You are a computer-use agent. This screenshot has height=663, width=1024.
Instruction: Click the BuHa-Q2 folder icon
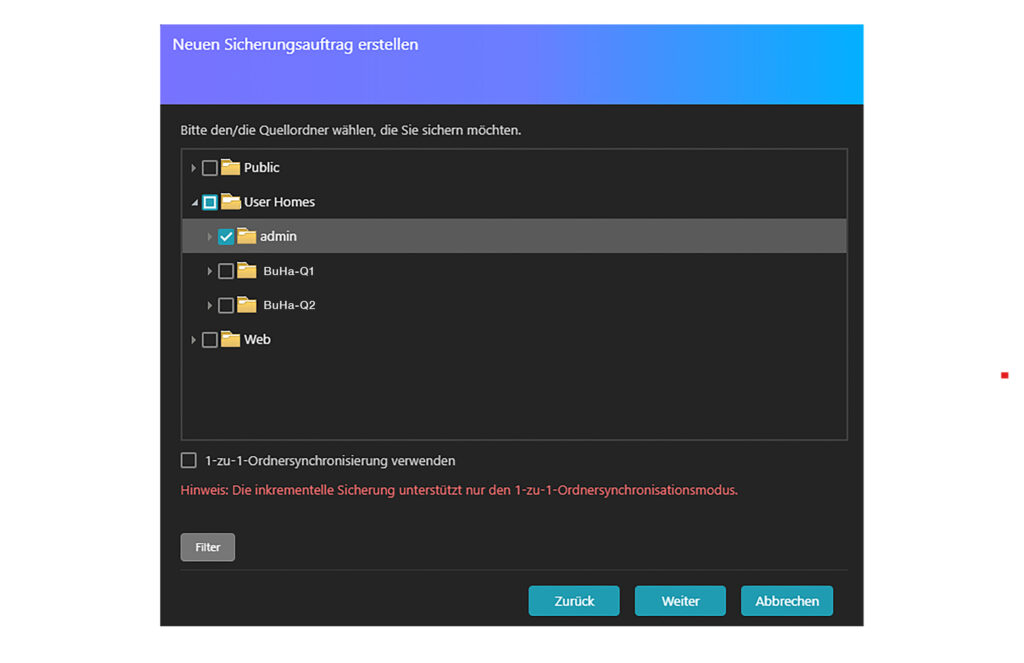click(246, 305)
